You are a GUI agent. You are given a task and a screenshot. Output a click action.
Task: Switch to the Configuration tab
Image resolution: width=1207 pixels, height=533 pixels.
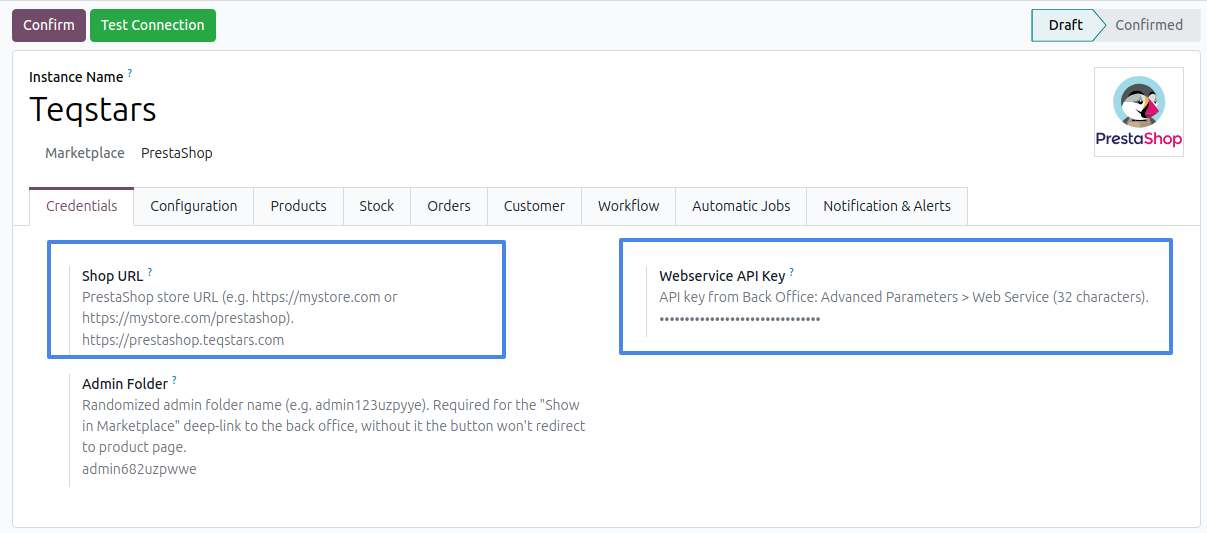pyautogui.click(x=194, y=206)
